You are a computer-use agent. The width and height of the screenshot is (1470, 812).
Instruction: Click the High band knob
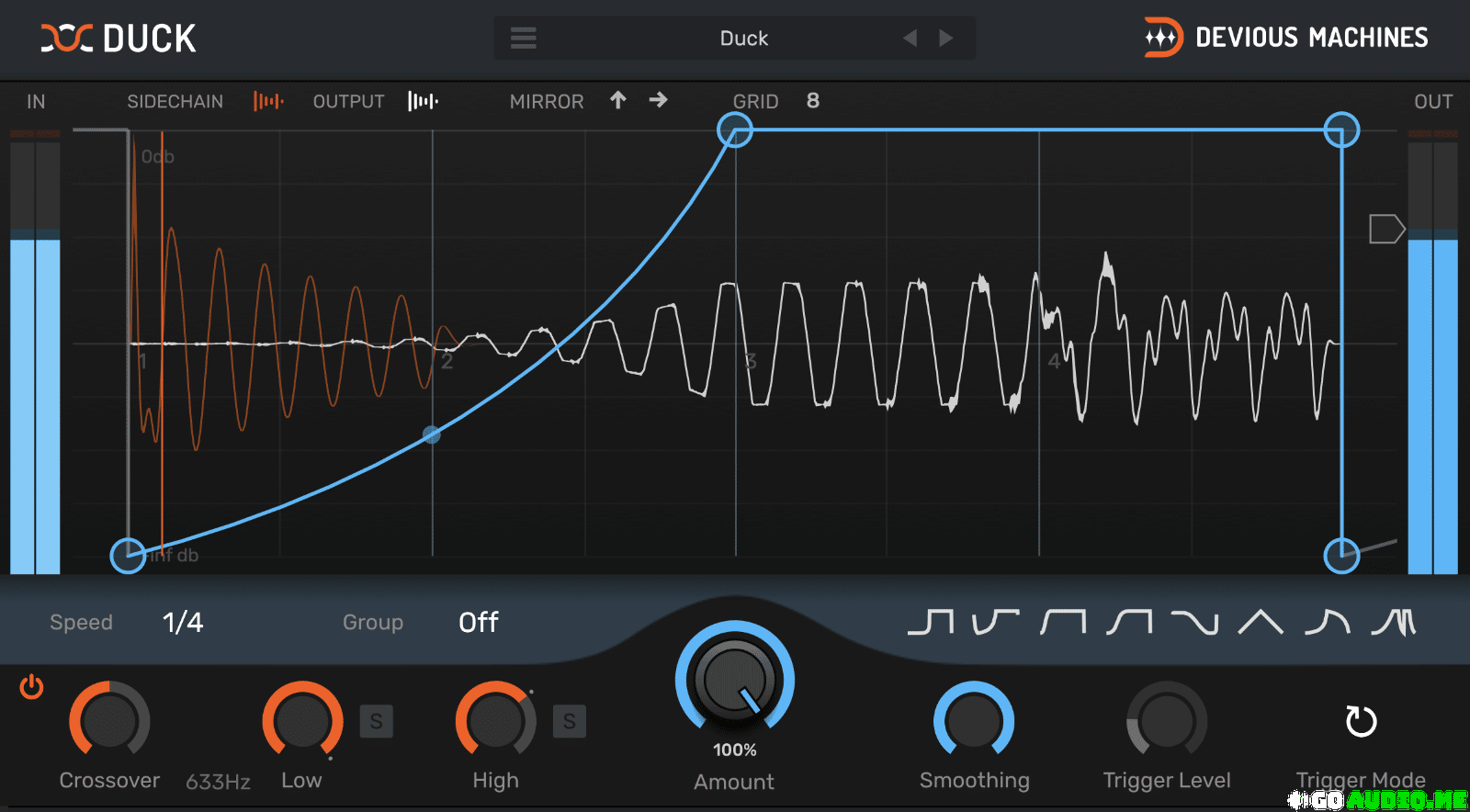tap(495, 721)
